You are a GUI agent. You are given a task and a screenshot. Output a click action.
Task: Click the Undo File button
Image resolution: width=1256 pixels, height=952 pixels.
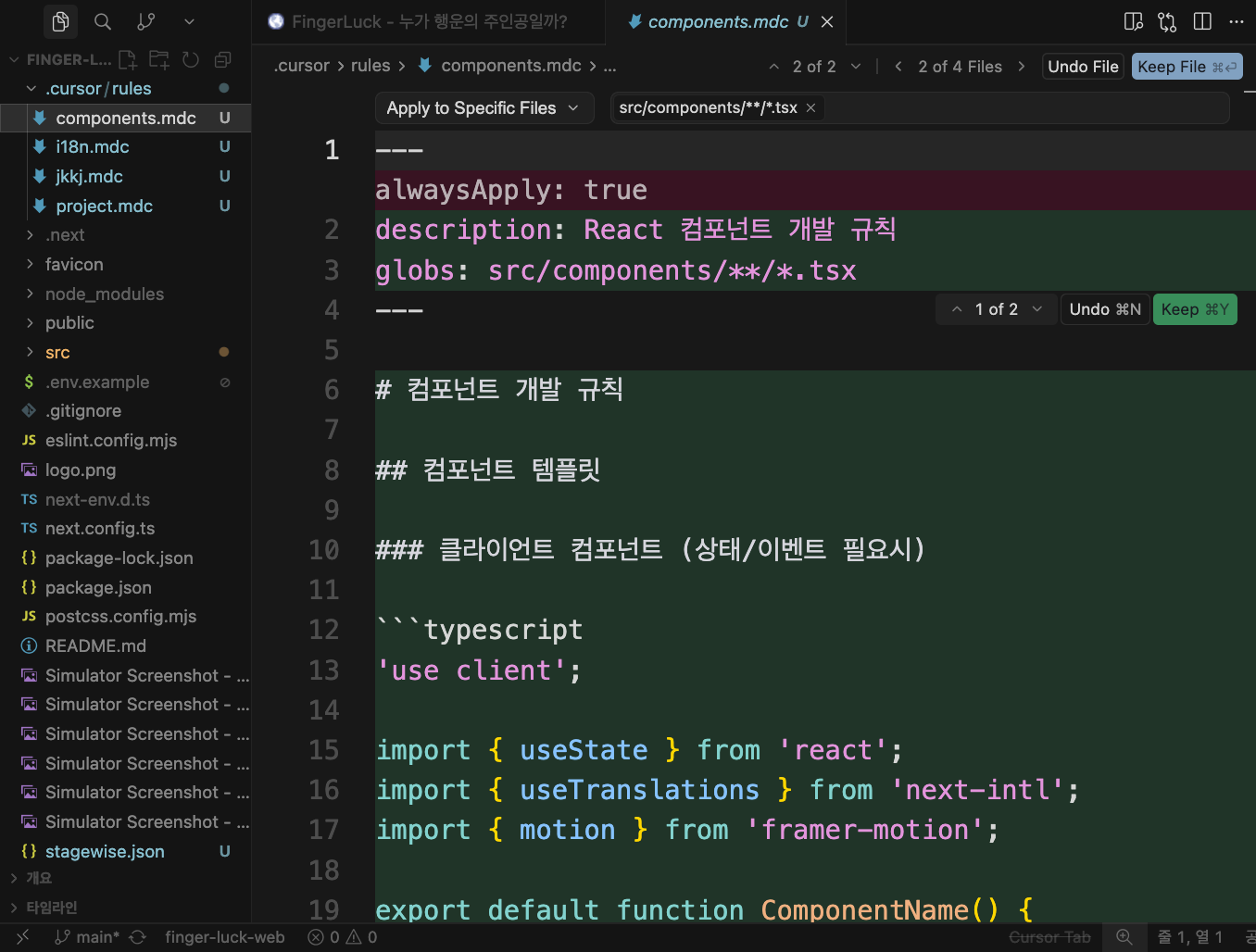tap(1082, 67)
